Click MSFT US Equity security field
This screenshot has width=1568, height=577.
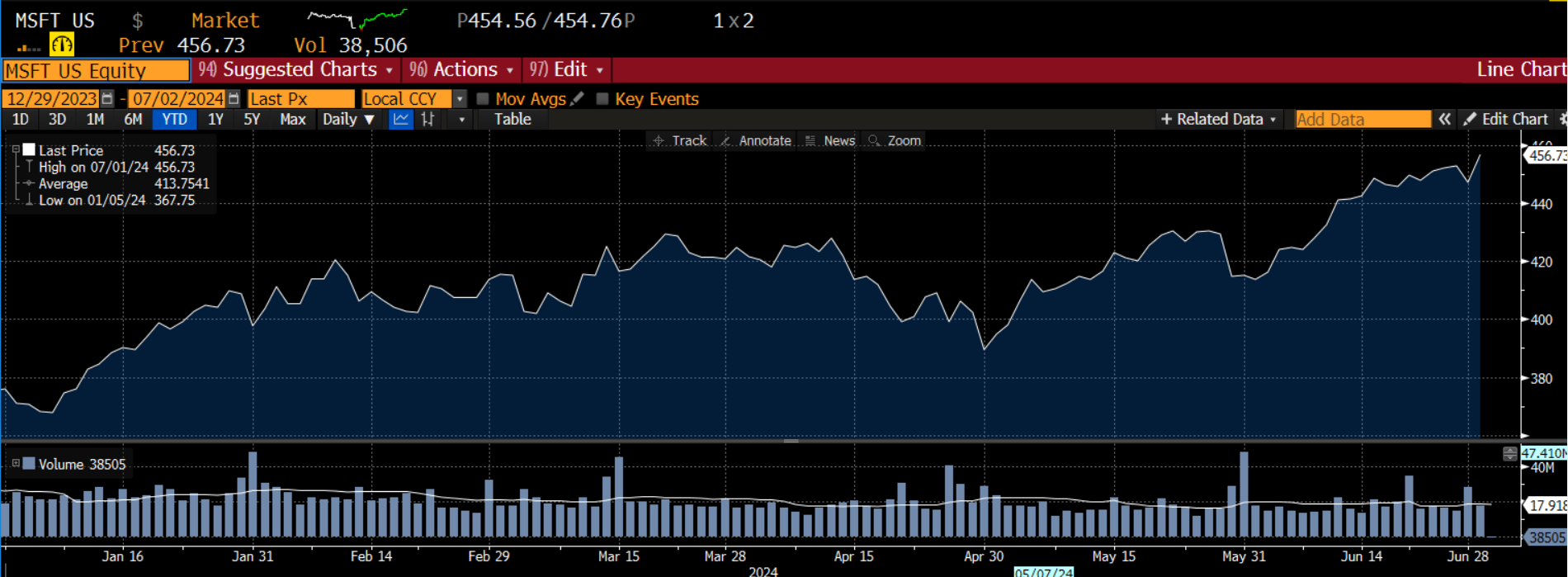click(x=96, y=71)
